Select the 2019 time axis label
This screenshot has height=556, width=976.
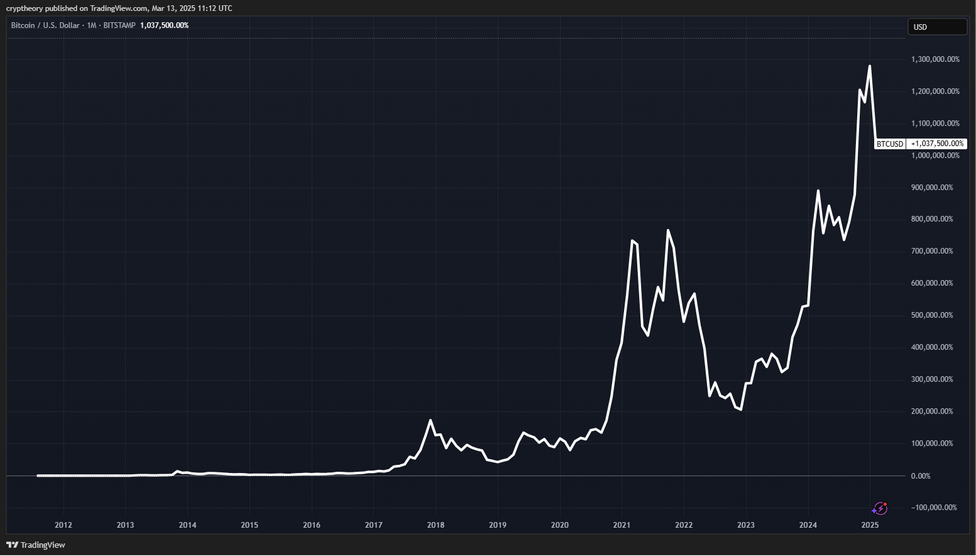497,525
